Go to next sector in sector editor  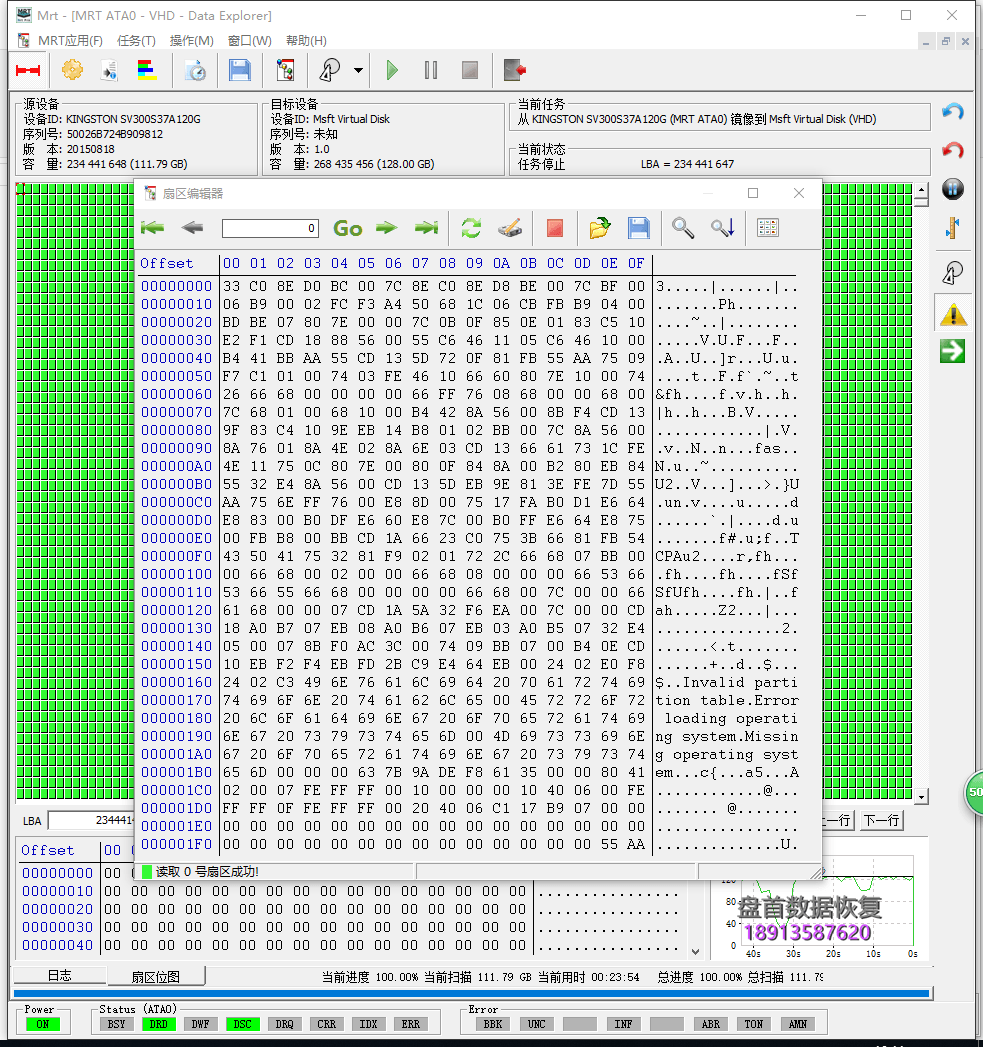pos(387,228)
